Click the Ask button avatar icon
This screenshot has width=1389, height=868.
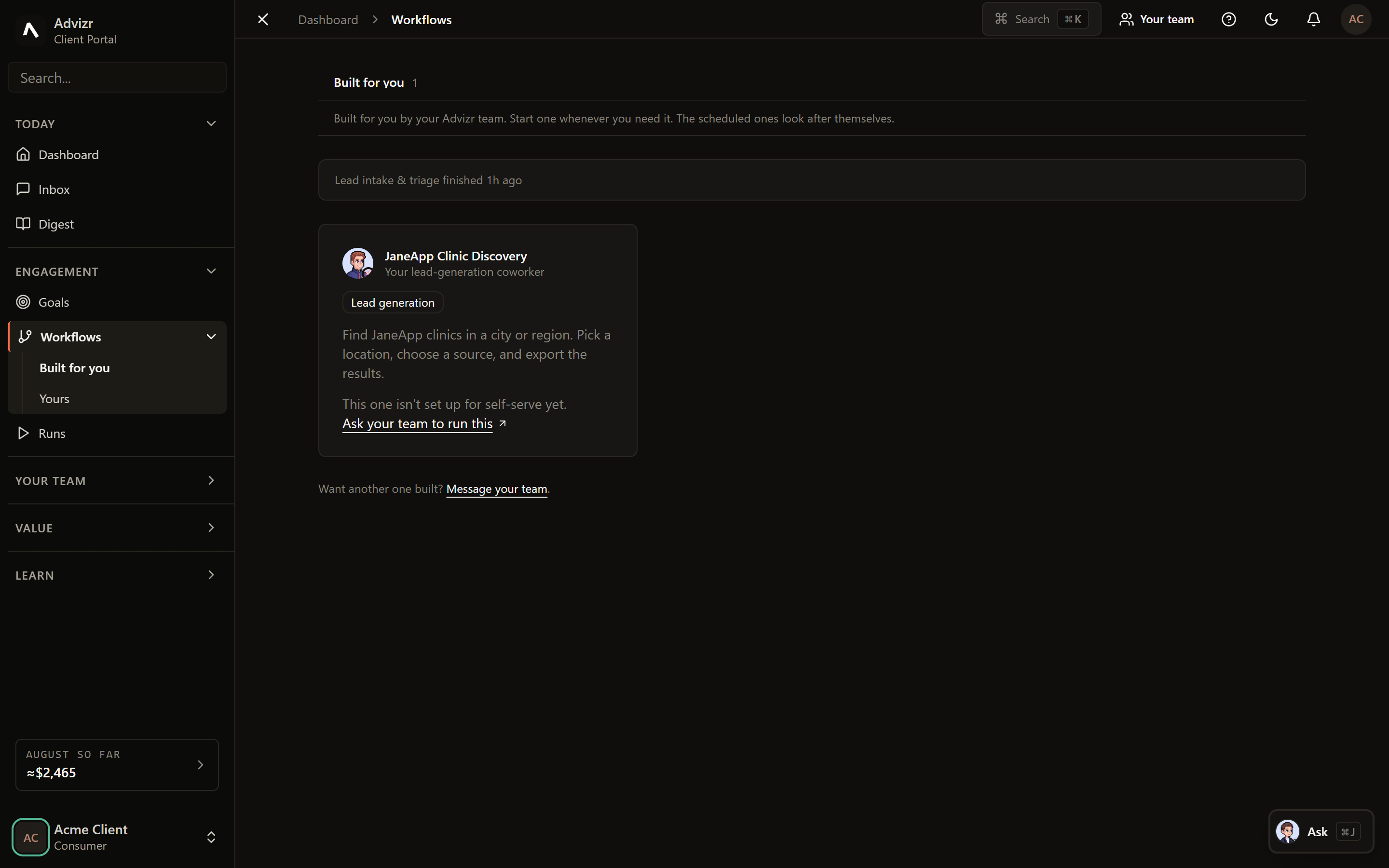[x=1287, y=831]
